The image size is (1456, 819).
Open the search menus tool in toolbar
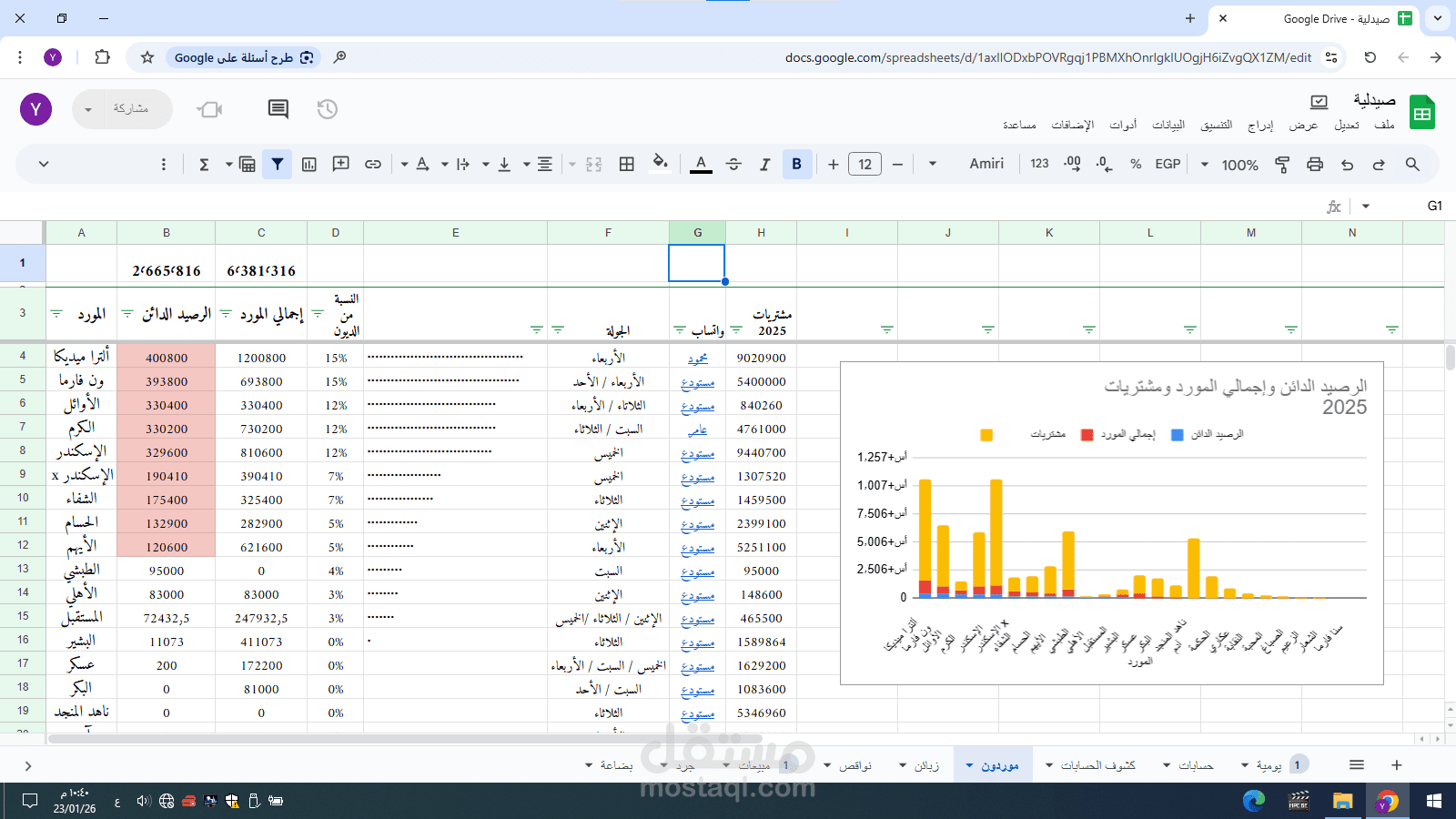(x=1412, y=165)
